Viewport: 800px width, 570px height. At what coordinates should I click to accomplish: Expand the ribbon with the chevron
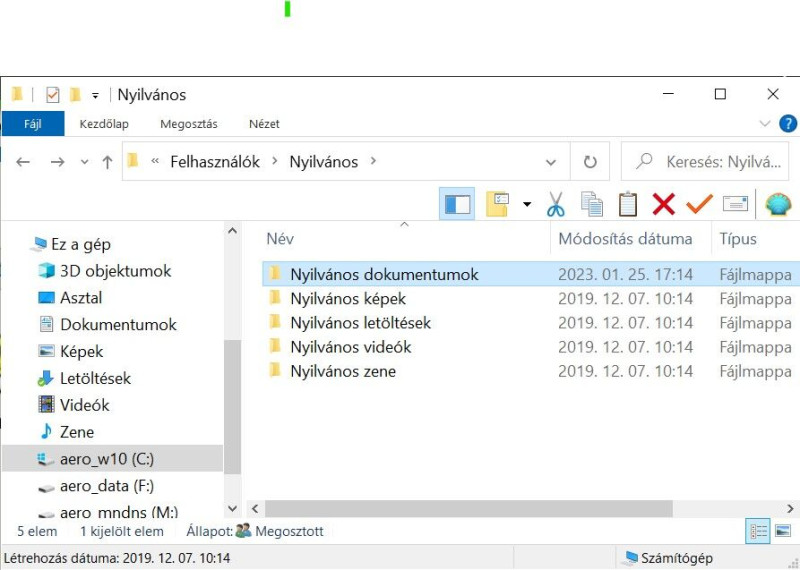(764, 123)
